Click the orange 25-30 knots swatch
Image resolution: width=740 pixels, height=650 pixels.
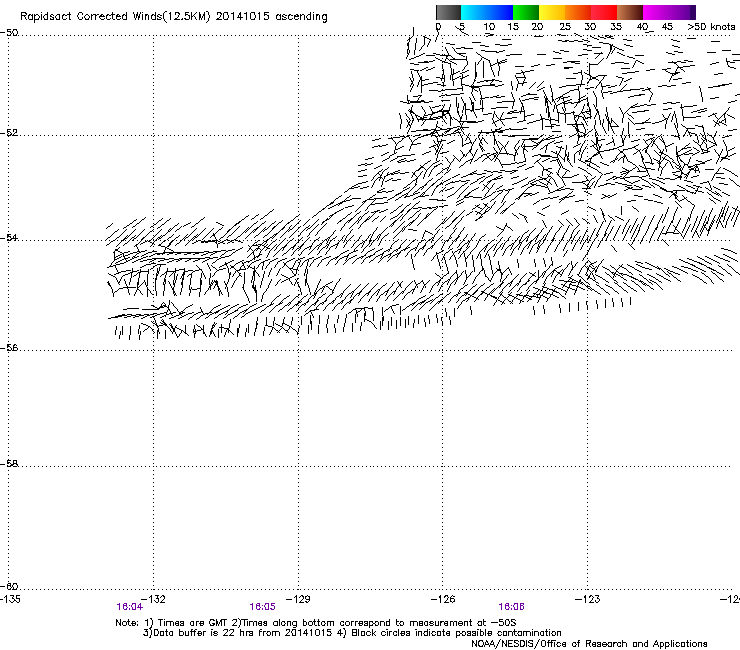[x=578, y=12]
